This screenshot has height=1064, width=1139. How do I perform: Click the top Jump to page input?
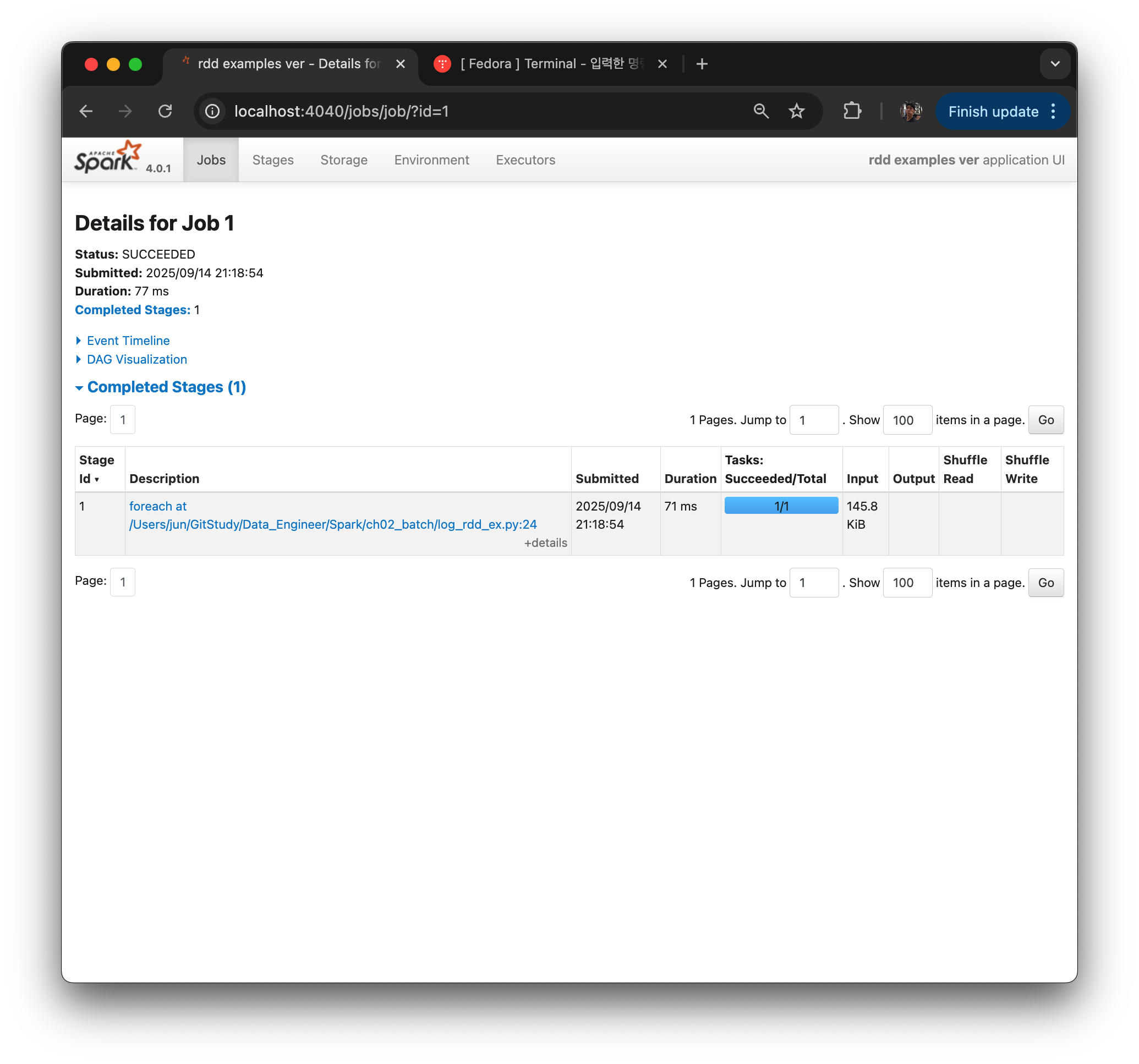click(x=814, y=420)
